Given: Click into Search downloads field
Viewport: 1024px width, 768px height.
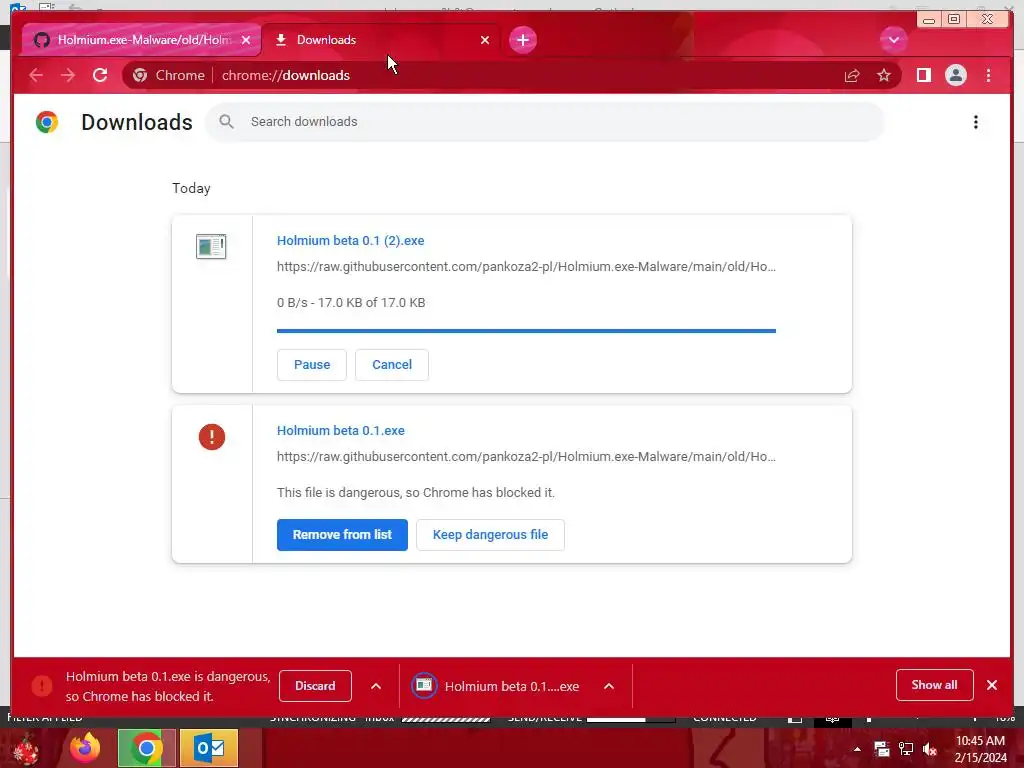Looking at the screenshot, I should [545, 121].
